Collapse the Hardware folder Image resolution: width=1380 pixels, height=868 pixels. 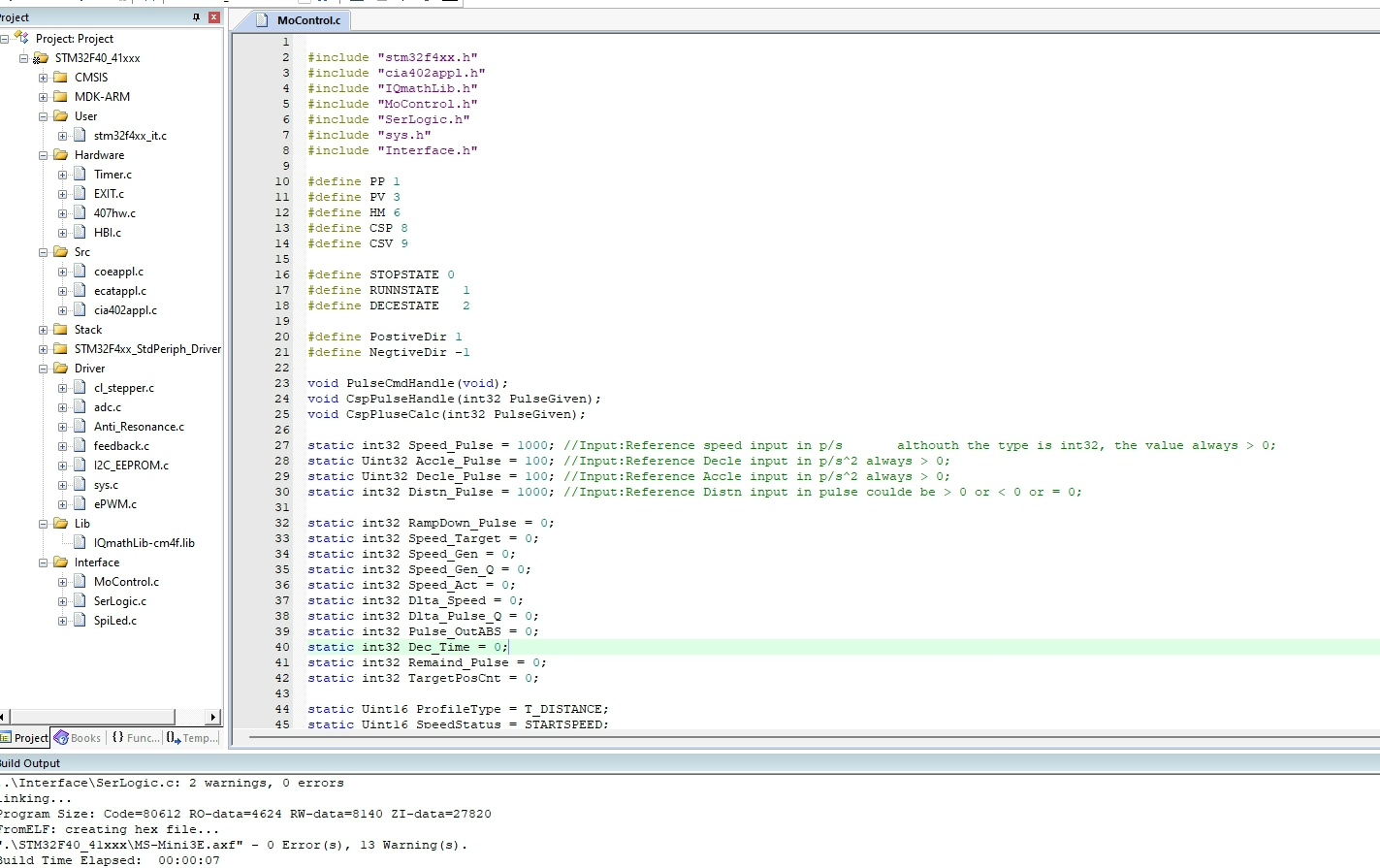coord(44,155)
